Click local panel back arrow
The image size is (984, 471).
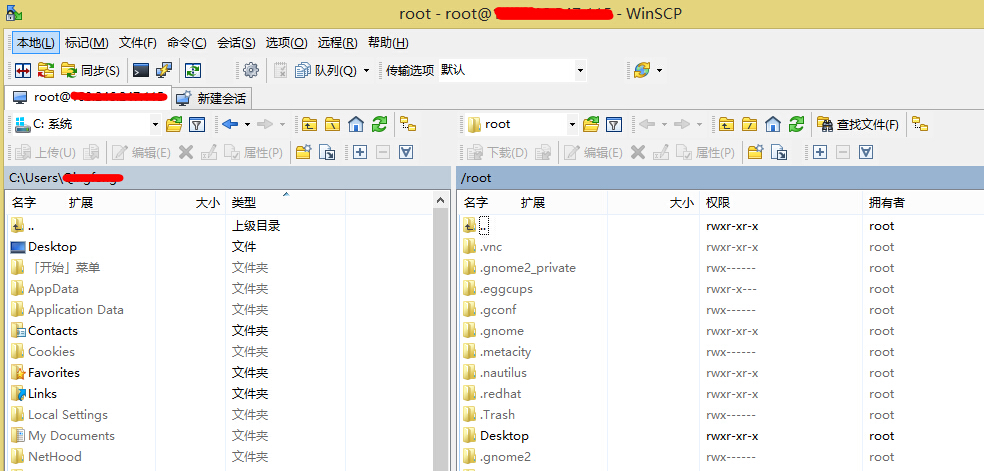tap(230, 124)
